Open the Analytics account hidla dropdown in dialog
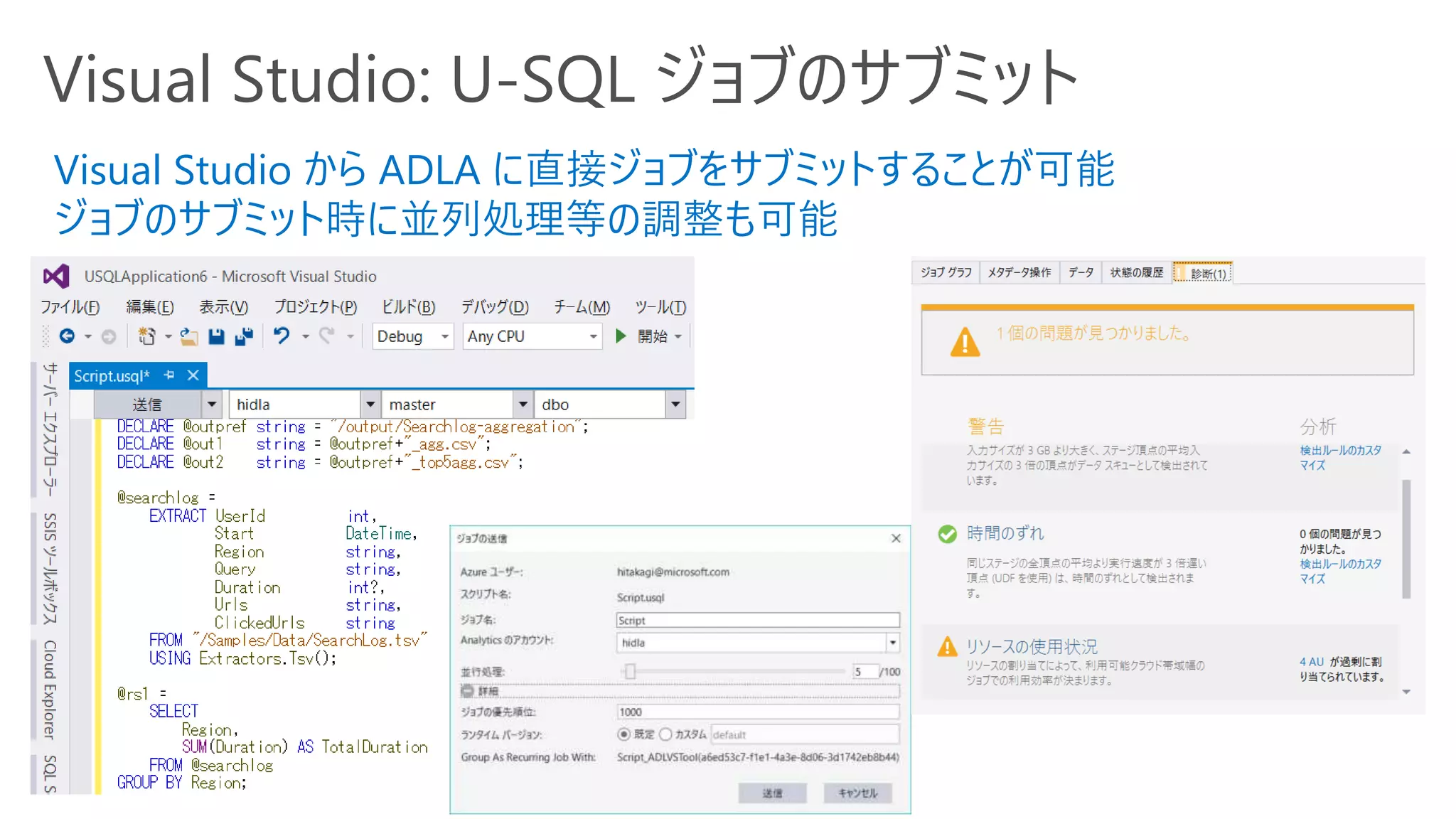The image size is (1456, 819). click(x=892, y=643)
